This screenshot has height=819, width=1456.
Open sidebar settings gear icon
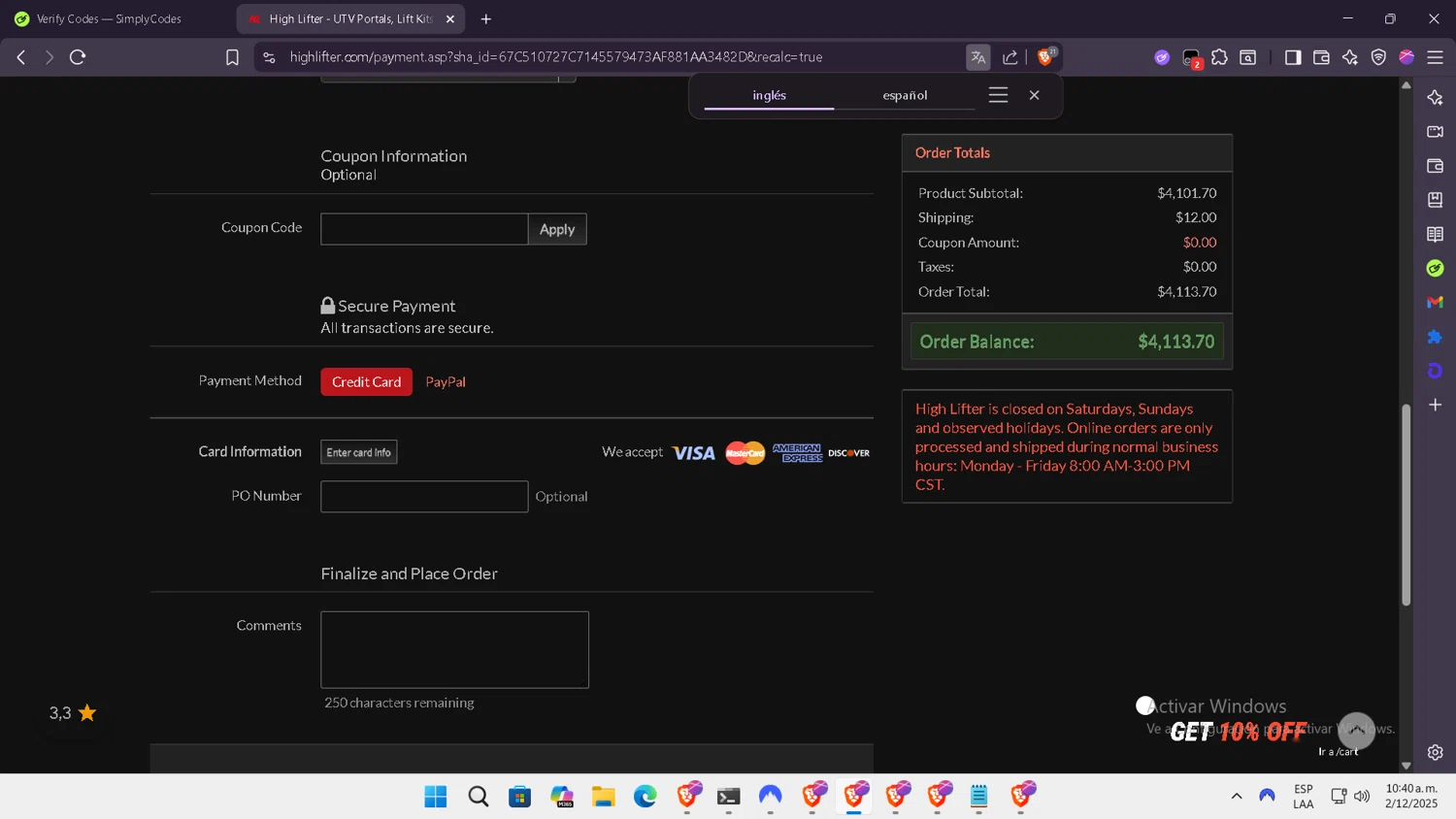(x=1435, y=752)
